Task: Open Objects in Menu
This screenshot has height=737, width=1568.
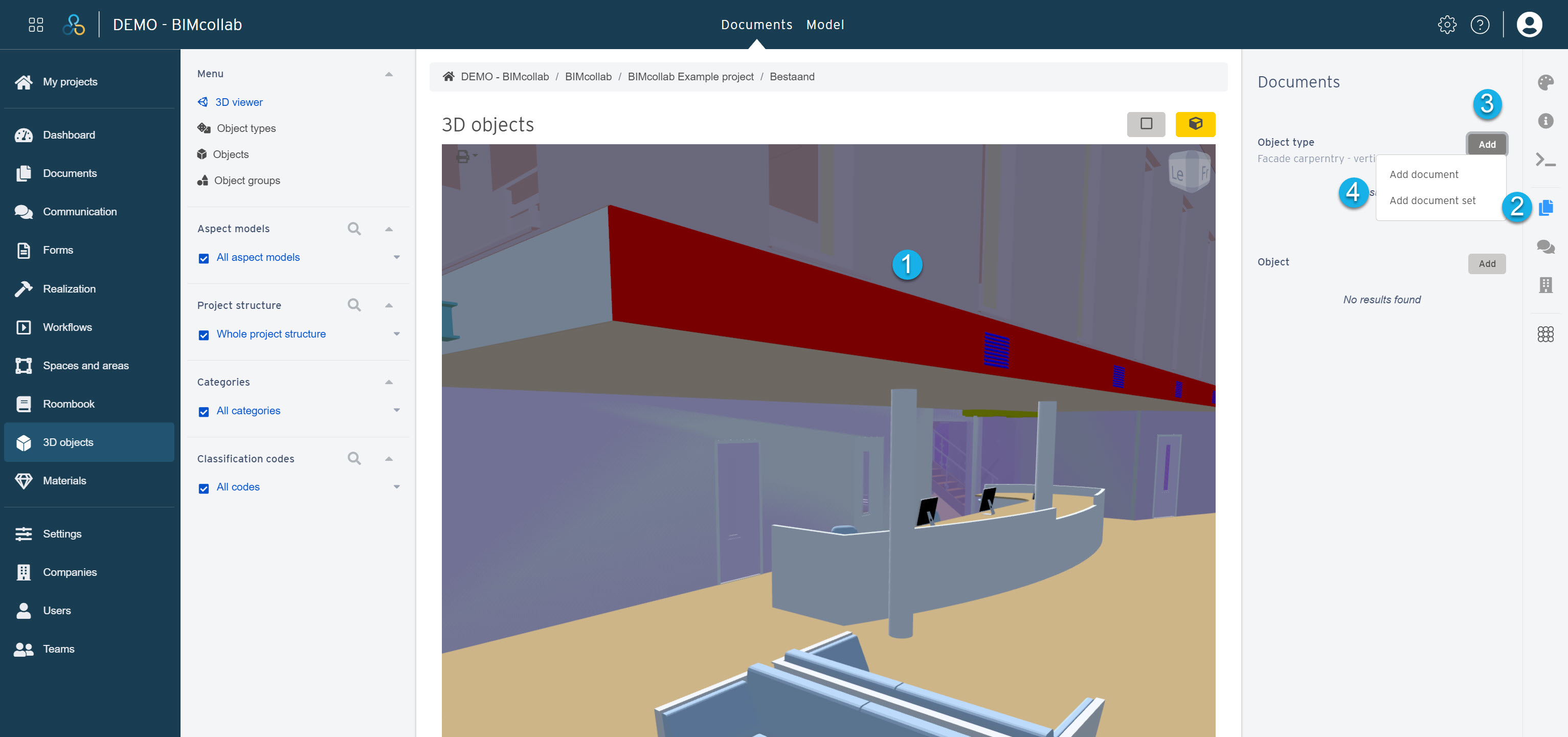Action: 223,154
